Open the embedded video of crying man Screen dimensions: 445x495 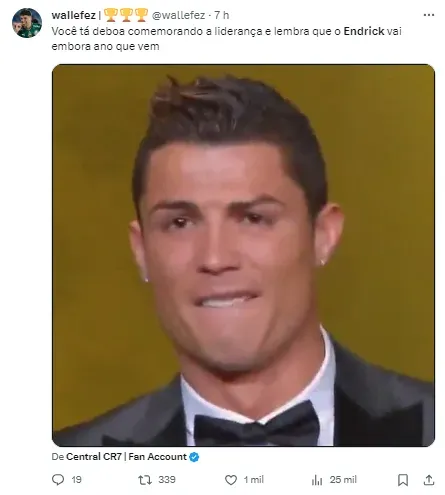pyautogui.click(x=243, y=255)
